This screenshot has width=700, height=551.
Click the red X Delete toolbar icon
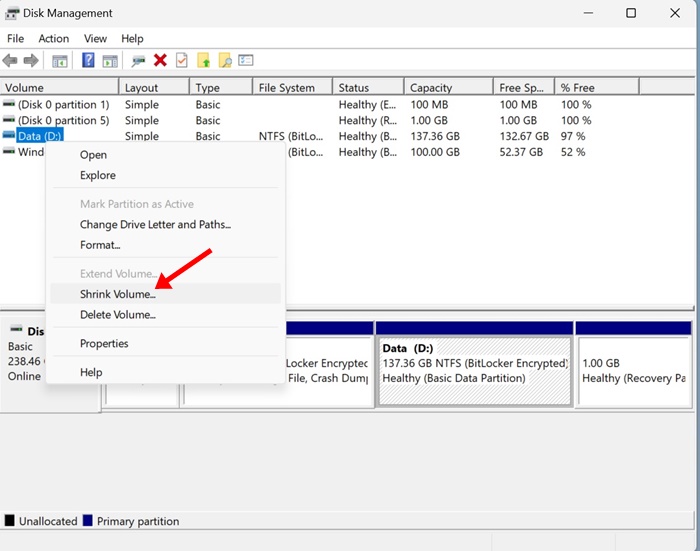160,60
